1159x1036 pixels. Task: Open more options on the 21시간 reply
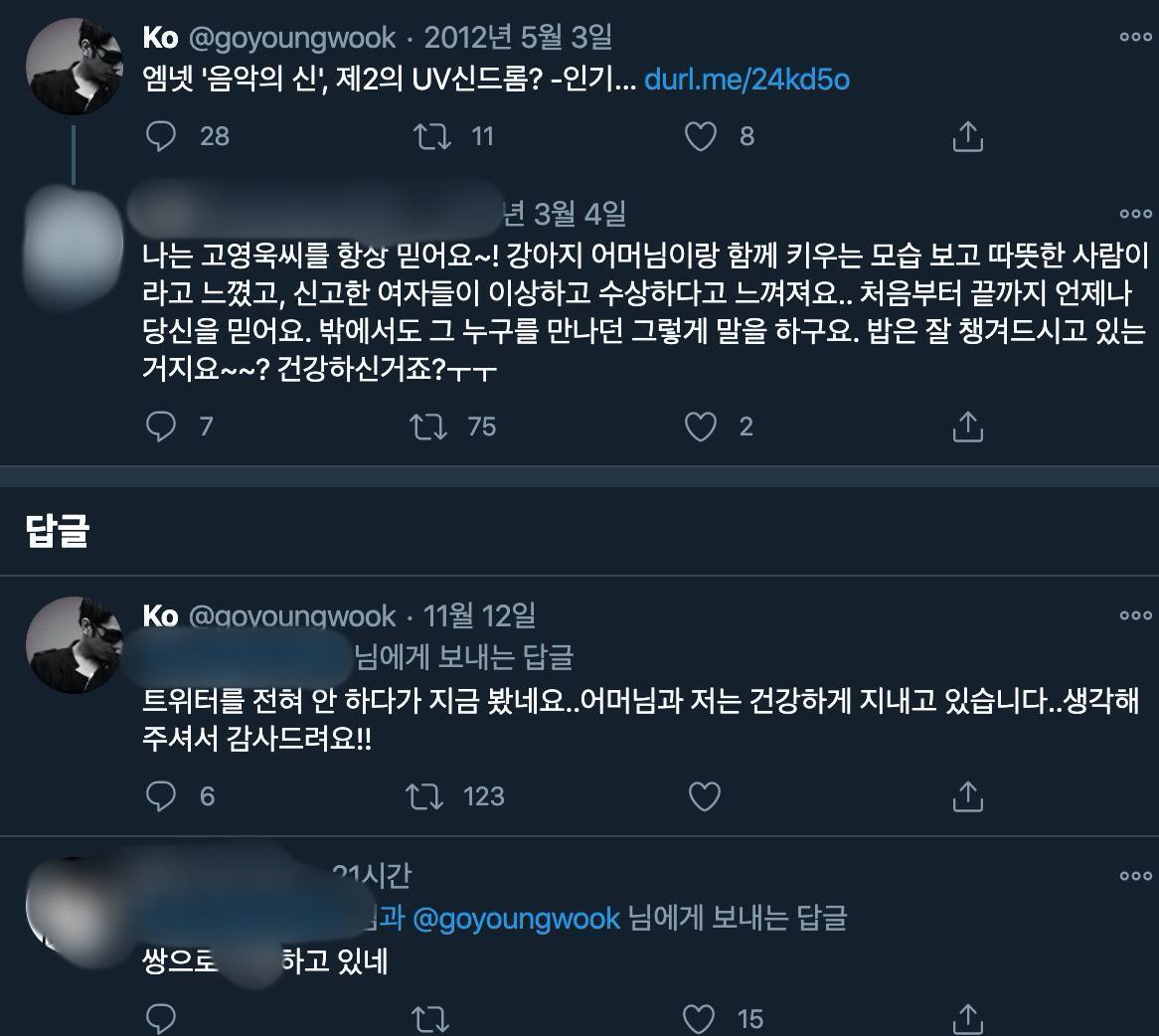1135,876
